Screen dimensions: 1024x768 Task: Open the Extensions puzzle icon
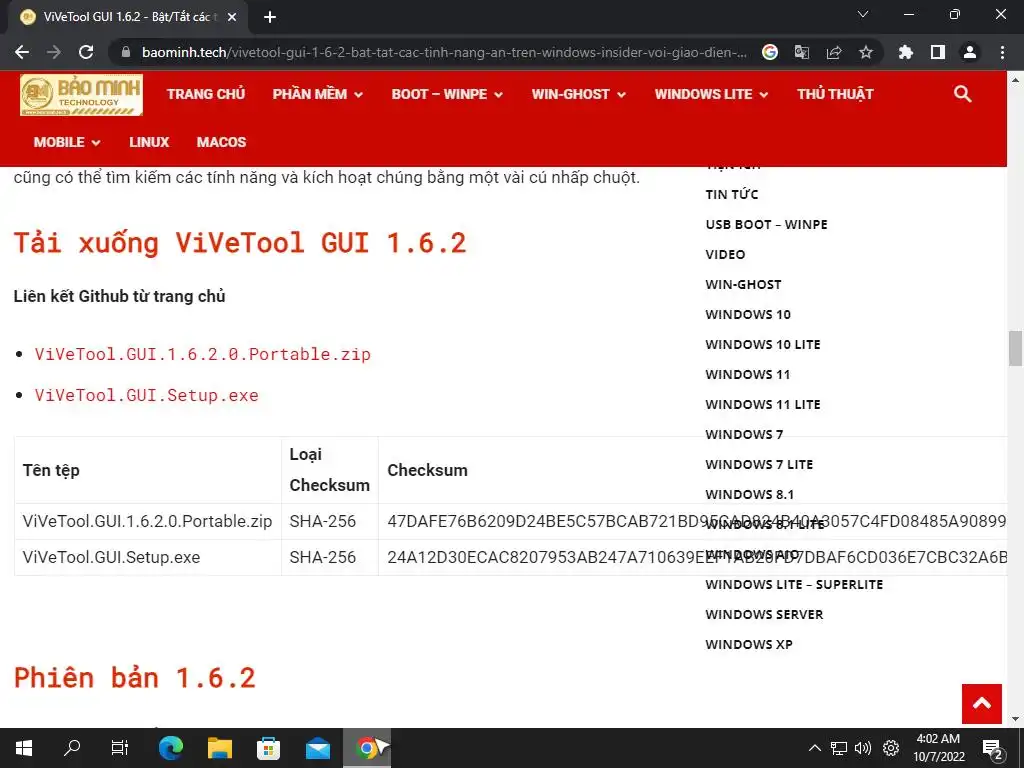pyautogui.click(x=906, y=52)
